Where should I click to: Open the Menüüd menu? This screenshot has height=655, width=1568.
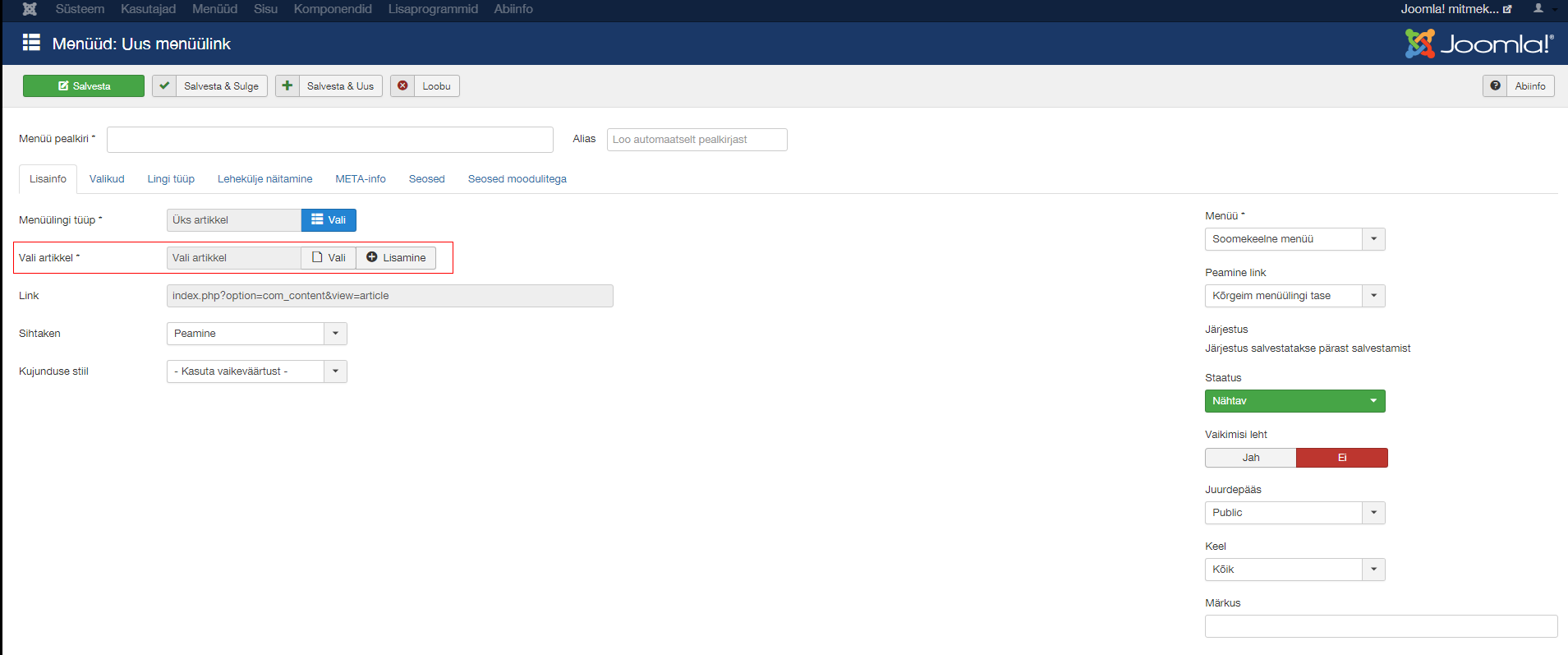(214, 9)
